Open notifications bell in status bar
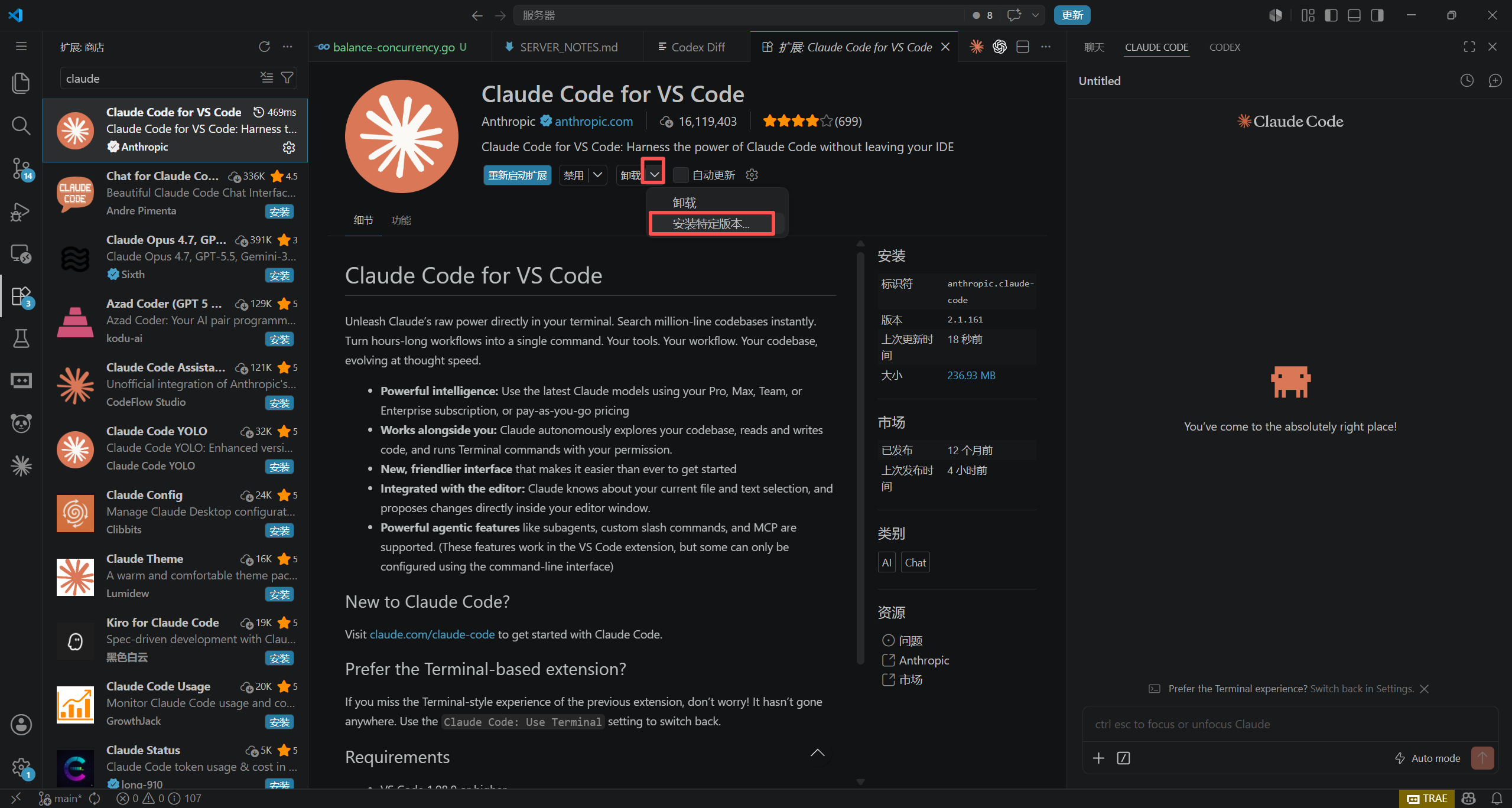Viewport: 1512px width, 808px height. click(x=1497, y=799)
